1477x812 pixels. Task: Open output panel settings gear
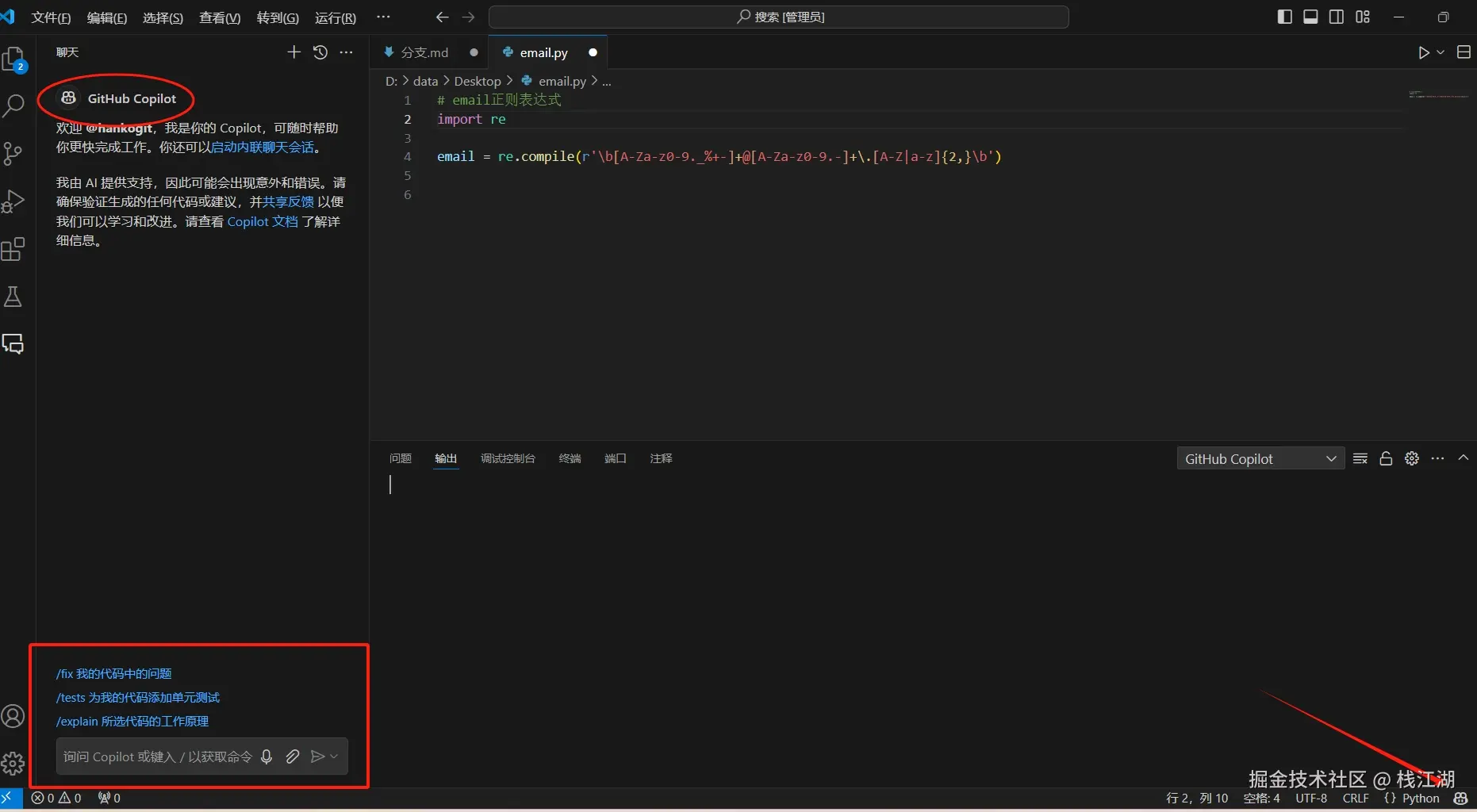pyautogui.click(x=1412, y=458)
